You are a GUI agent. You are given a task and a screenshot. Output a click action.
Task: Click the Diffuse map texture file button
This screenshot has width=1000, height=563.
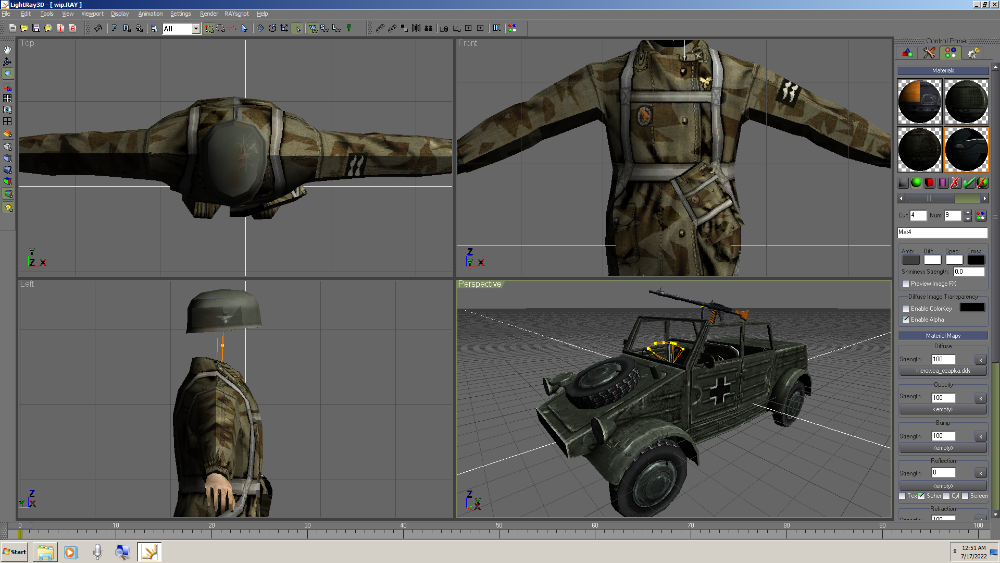coord(943,370)
